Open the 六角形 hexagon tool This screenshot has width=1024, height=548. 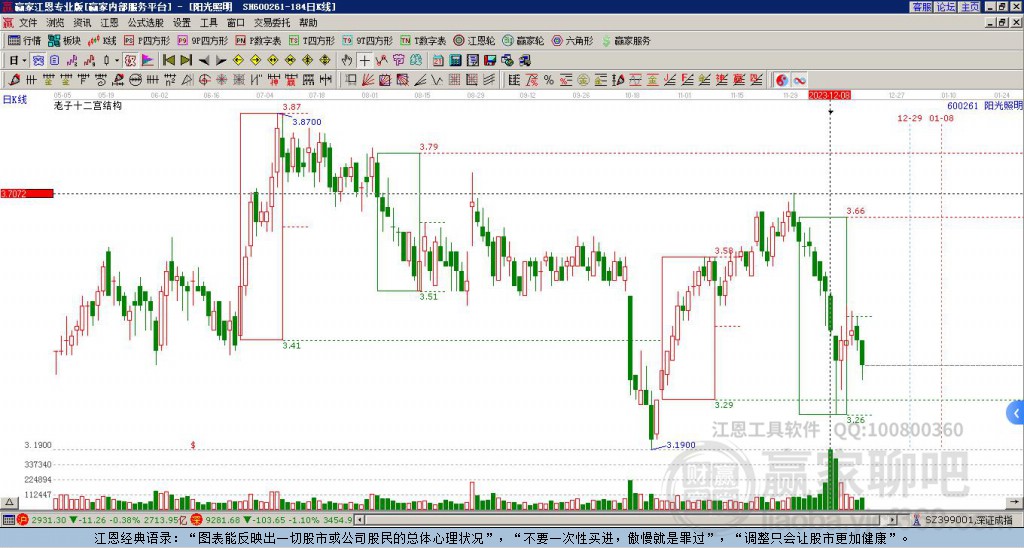pyautogui.click(x=572, y=41)
